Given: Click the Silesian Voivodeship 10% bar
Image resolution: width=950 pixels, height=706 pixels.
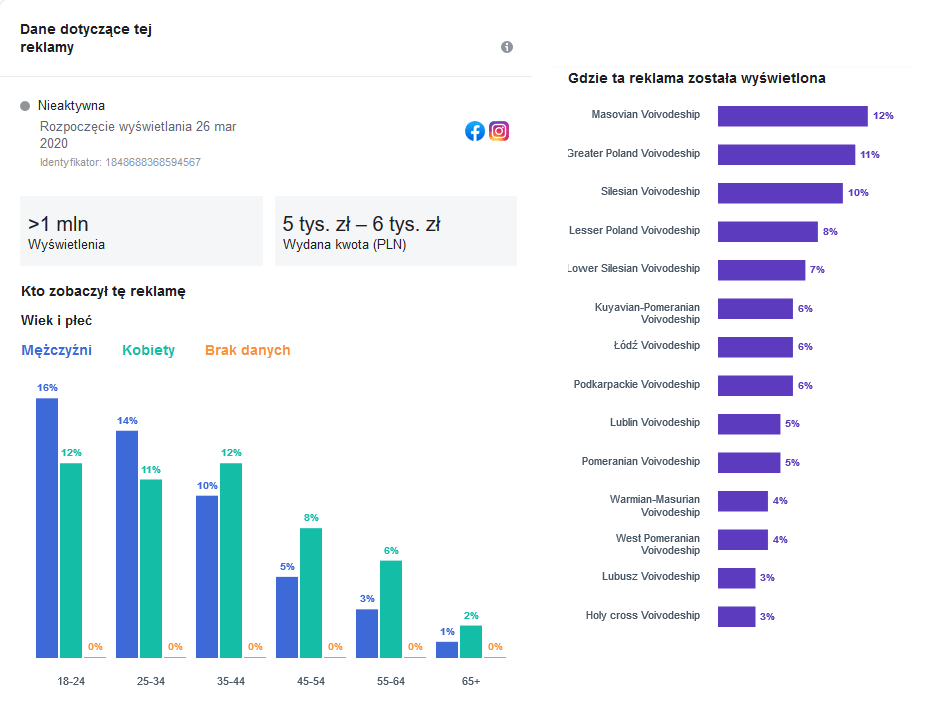Looking at the screenshot, I should (780, 193).
